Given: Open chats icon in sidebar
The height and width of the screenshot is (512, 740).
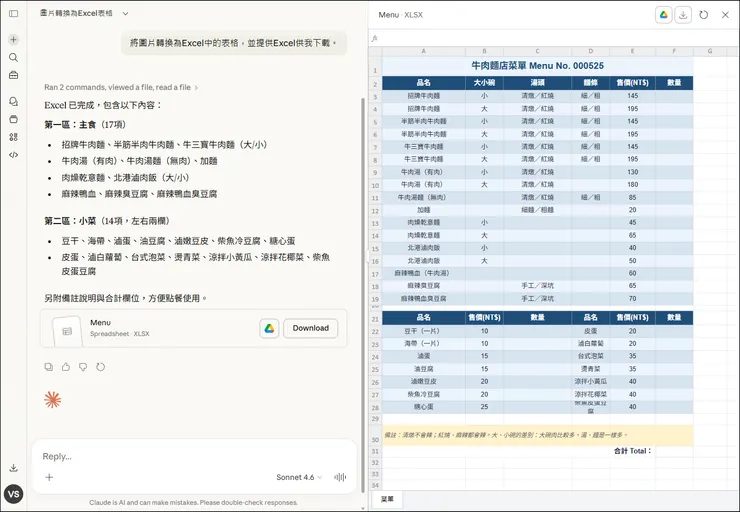Looking at the screenshot, I should (x=14, y=101).
